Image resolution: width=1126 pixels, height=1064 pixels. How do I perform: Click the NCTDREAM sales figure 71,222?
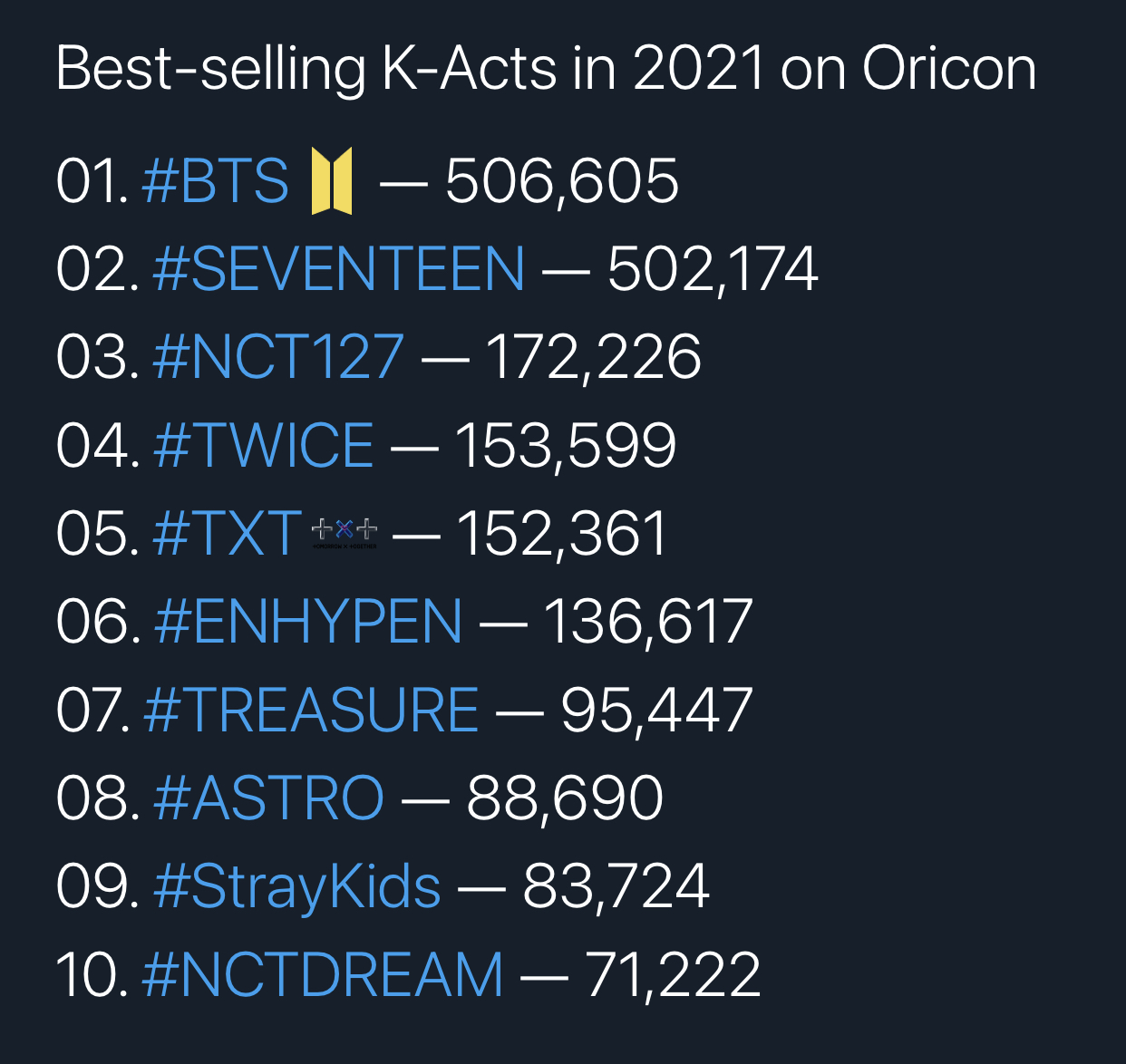[673, 975]
